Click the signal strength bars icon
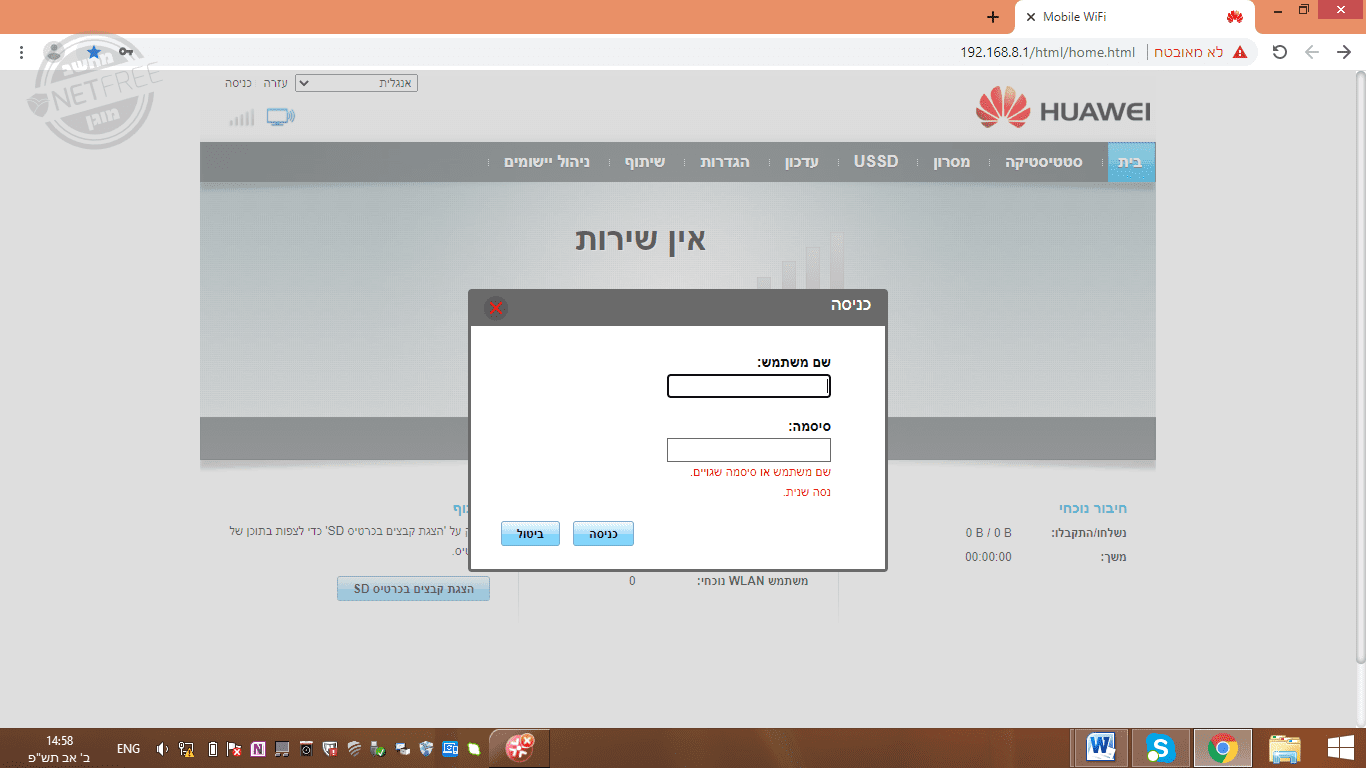Viewport: 1366px width, 768px height. coord(240,116)
